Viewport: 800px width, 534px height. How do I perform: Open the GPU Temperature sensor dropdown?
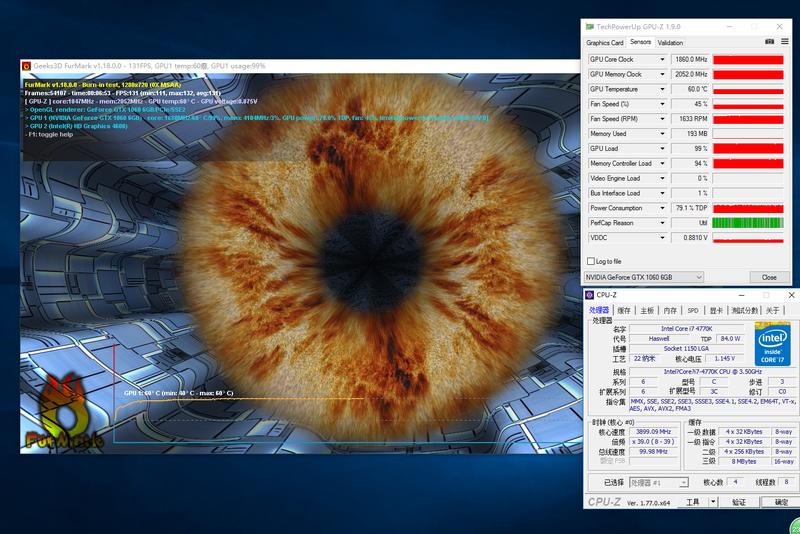click(x=661, y=89)
